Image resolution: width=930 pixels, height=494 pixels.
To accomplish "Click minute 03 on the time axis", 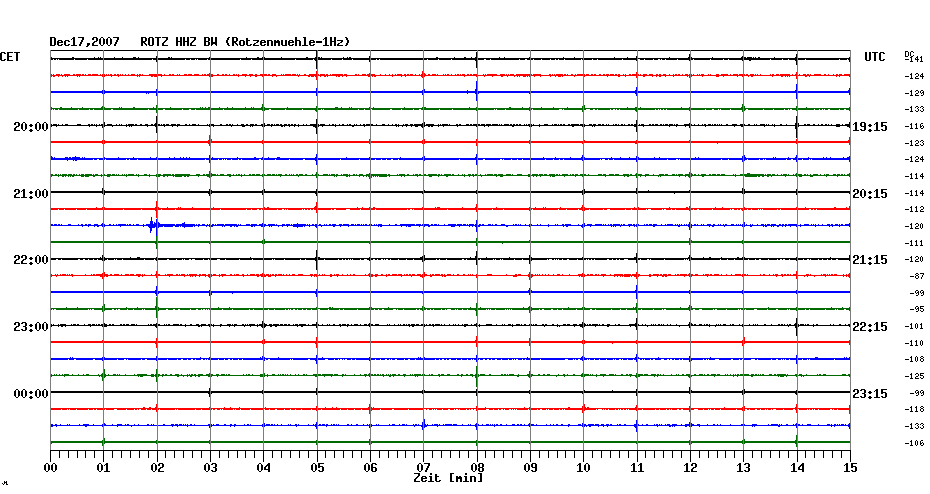I will 211,468.
